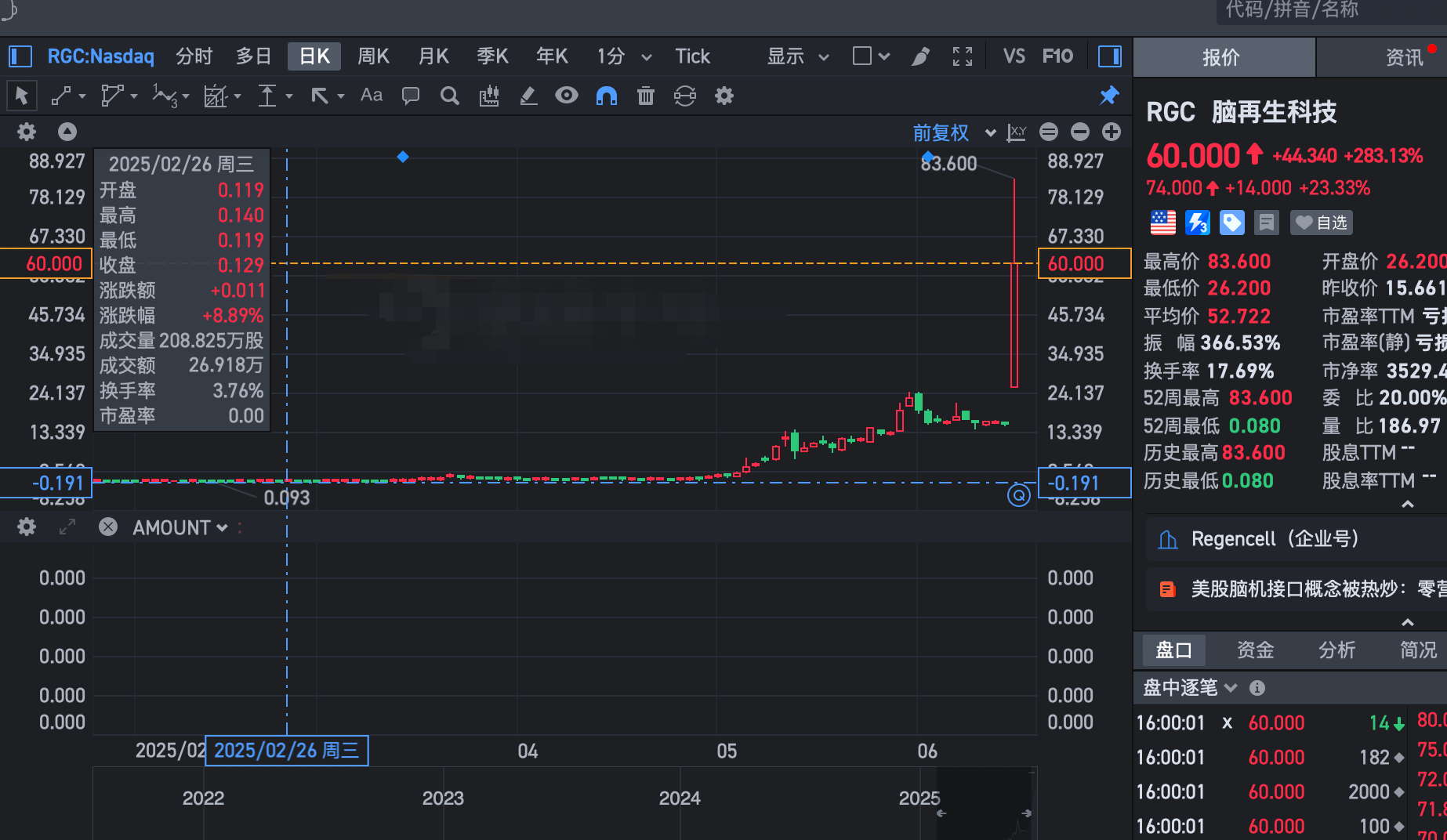Screen dimensions: 1447x840
Task: Click the blue tag icon
Action: tap(1232, 223)
